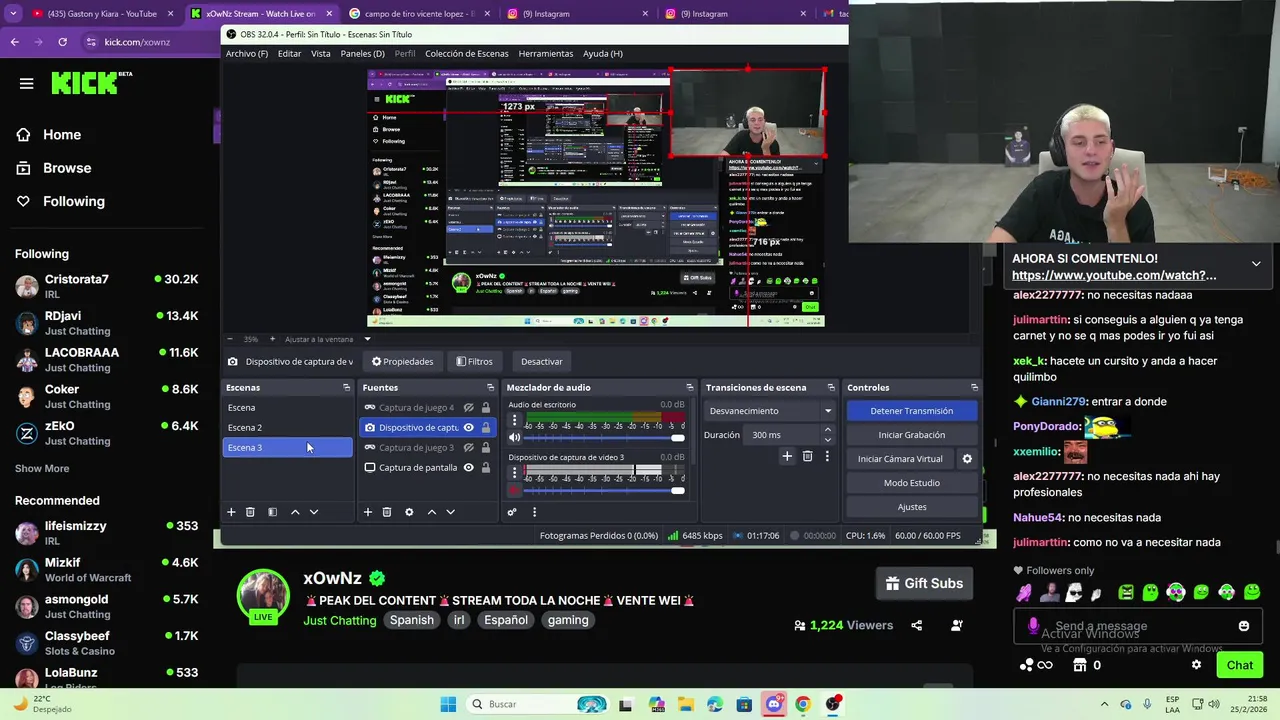Move source down in Fuentes panel
This screenshot has height=720, width=1280.
451,512
